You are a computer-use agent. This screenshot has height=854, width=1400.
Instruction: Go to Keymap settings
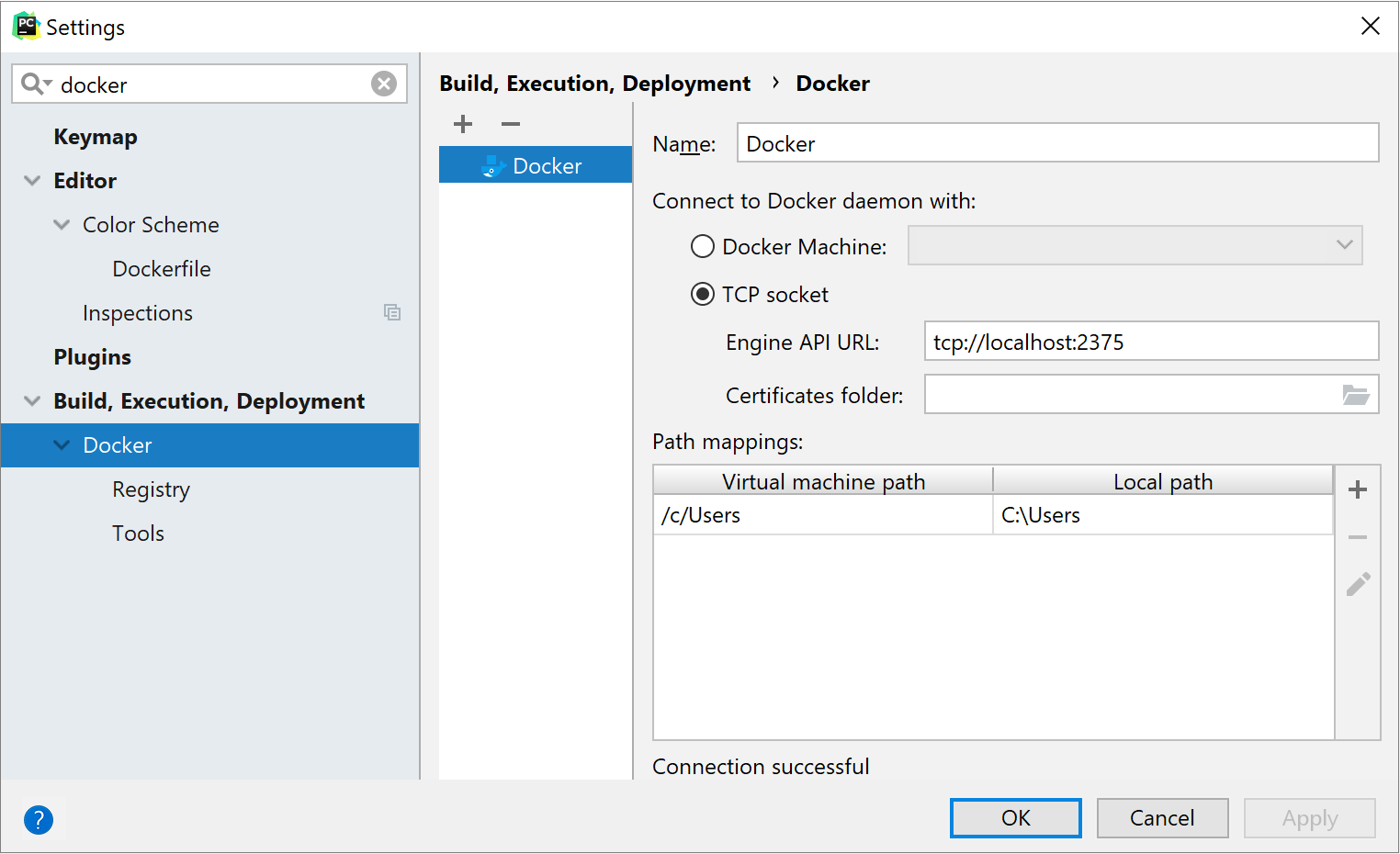pos(96,137)
